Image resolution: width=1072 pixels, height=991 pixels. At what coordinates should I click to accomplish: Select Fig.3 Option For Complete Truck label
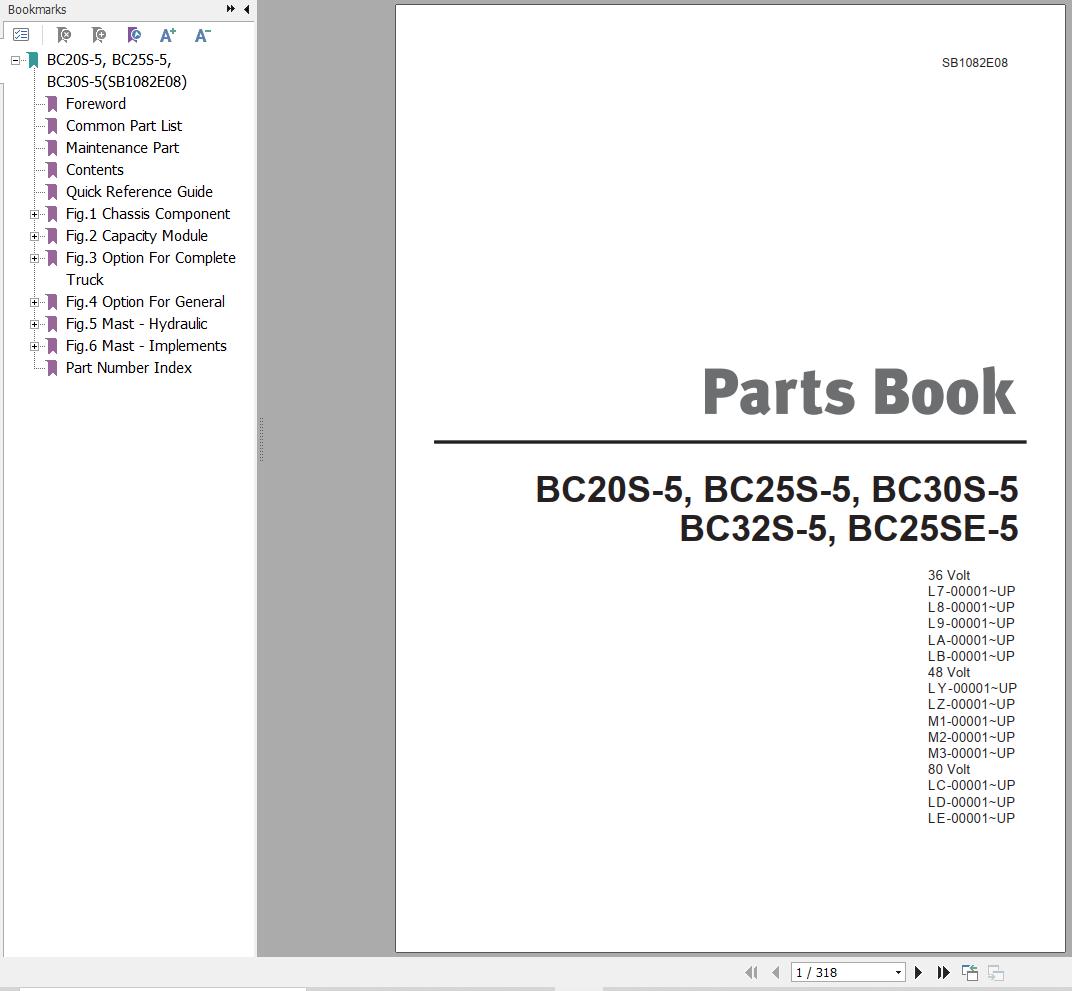[150, 269]
